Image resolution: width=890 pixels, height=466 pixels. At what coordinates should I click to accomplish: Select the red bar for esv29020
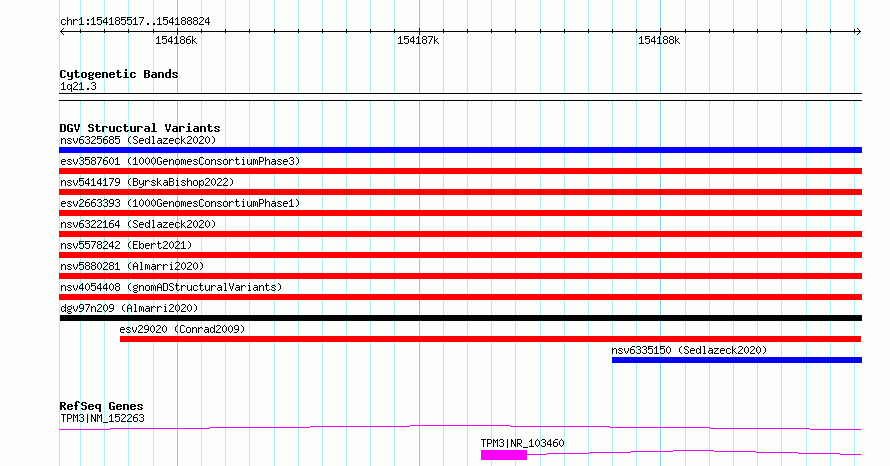tap(490, 339)
